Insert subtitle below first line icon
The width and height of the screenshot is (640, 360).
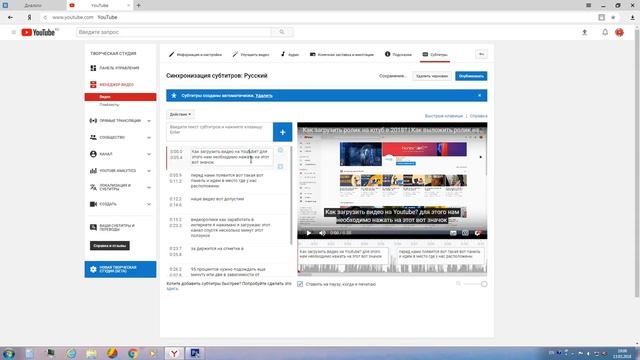point(280,167)
